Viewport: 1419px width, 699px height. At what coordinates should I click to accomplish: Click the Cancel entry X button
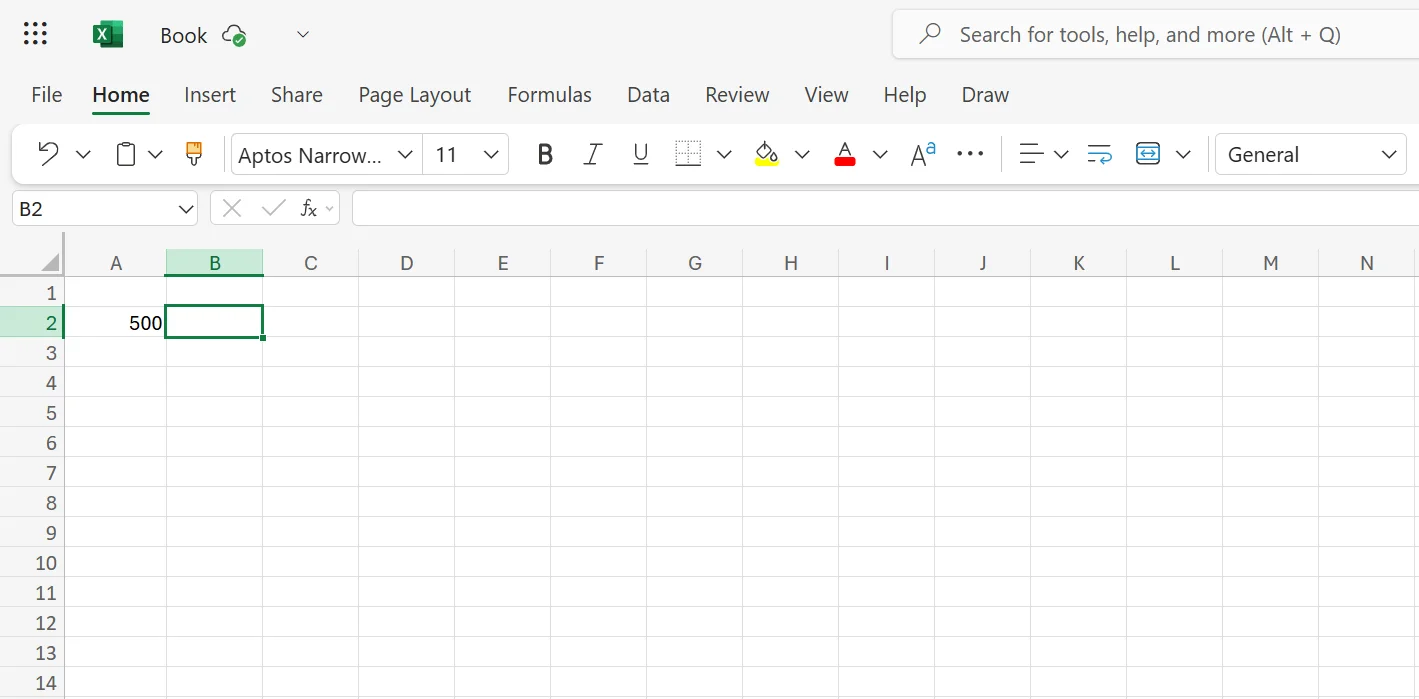[x=231, y=208]
